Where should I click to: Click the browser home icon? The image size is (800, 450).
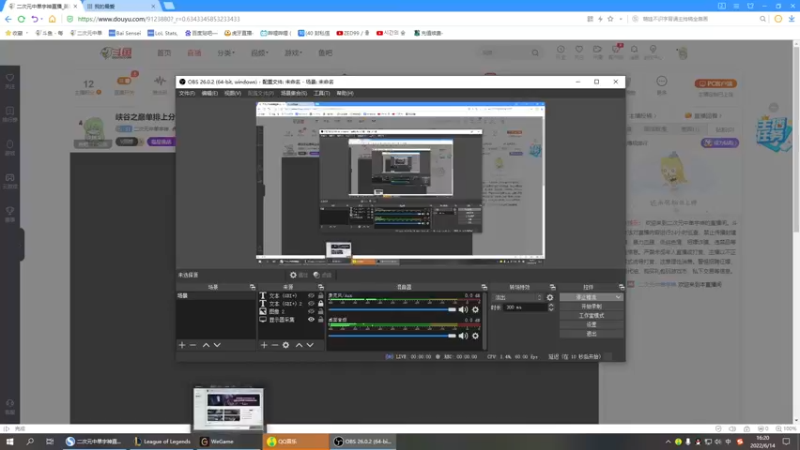[52, 19]
